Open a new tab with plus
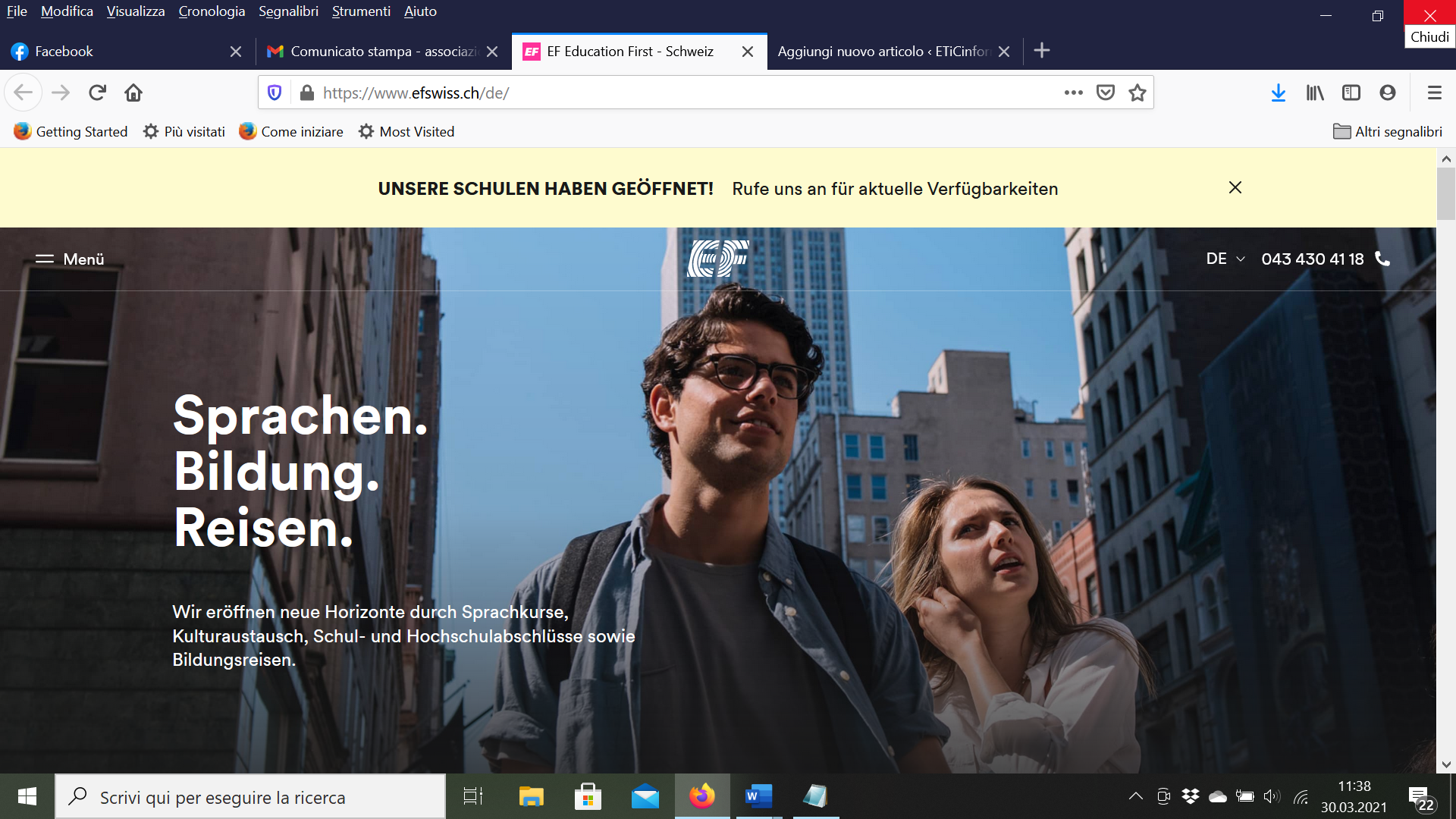 click(1042, 51)
